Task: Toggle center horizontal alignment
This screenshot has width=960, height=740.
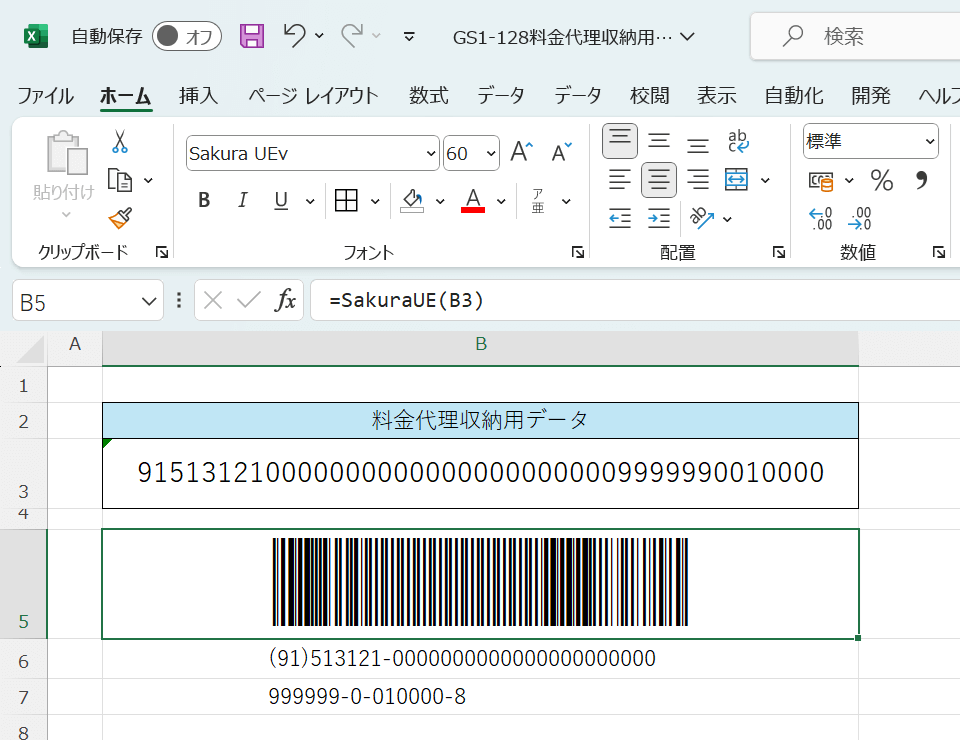Action: (659, 180)
